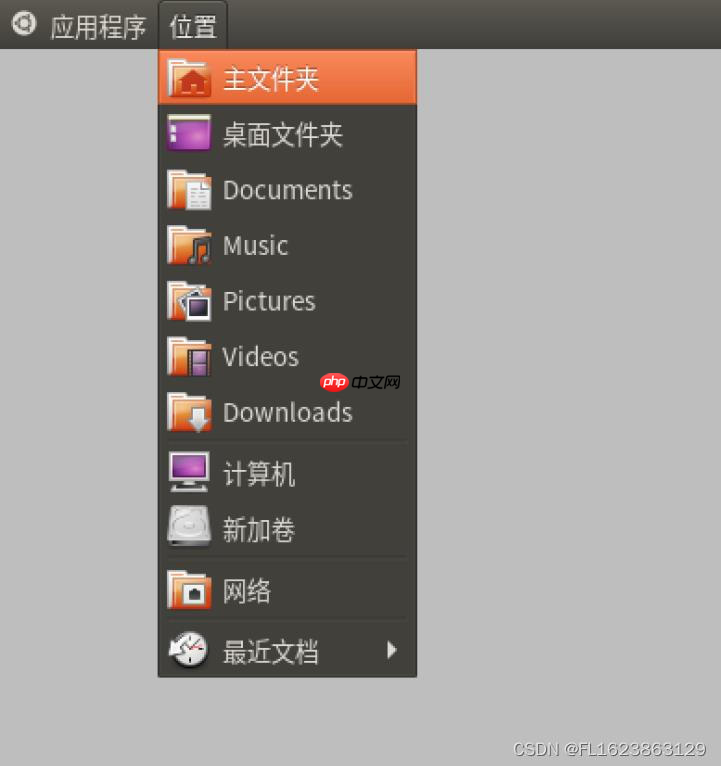Click the hard drive icon beside 新加卷
Image resolution: width=721 pixels, height=766 pixels.
coord(189,527)
